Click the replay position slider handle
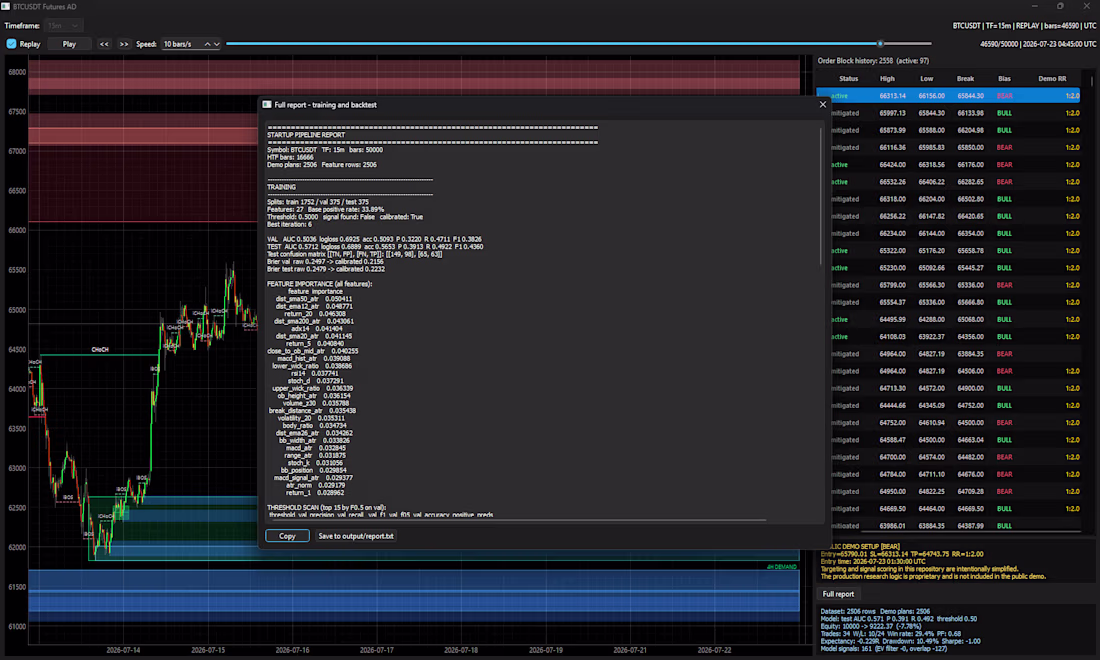 [x=880, y=43]
